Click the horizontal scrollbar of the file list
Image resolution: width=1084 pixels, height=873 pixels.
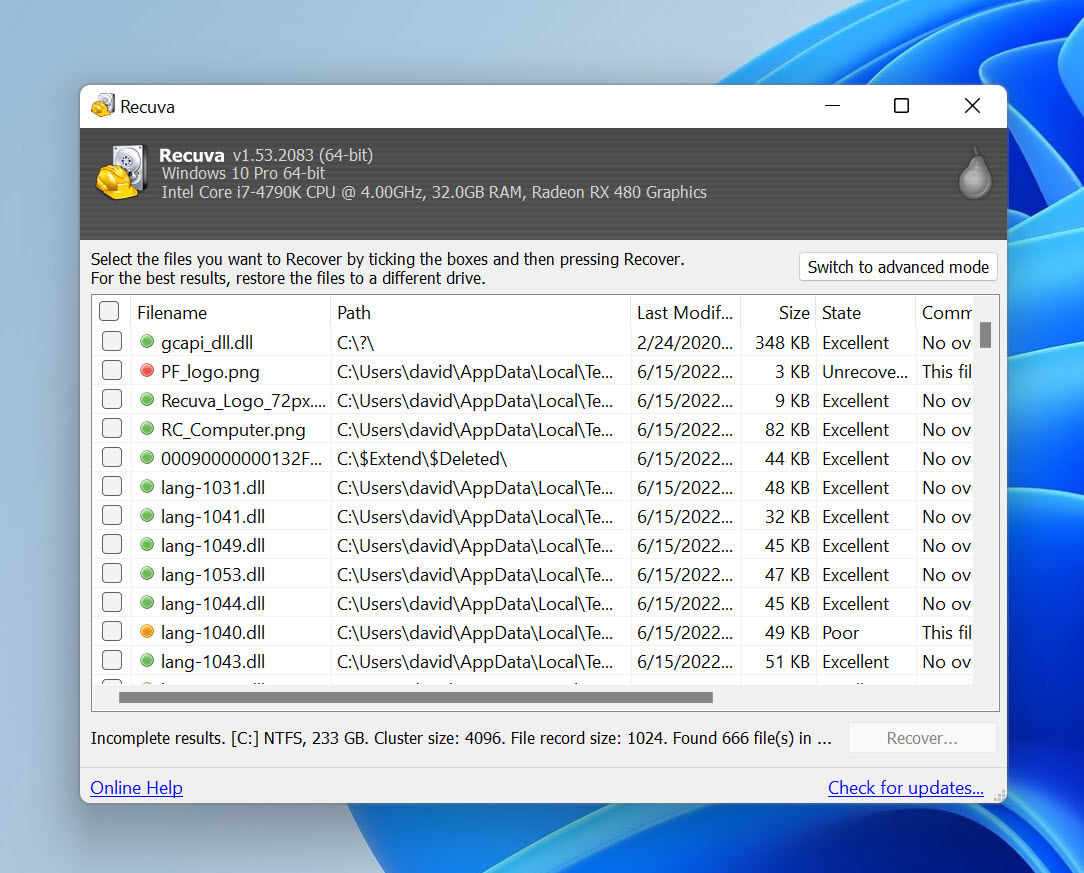[415, 698]
